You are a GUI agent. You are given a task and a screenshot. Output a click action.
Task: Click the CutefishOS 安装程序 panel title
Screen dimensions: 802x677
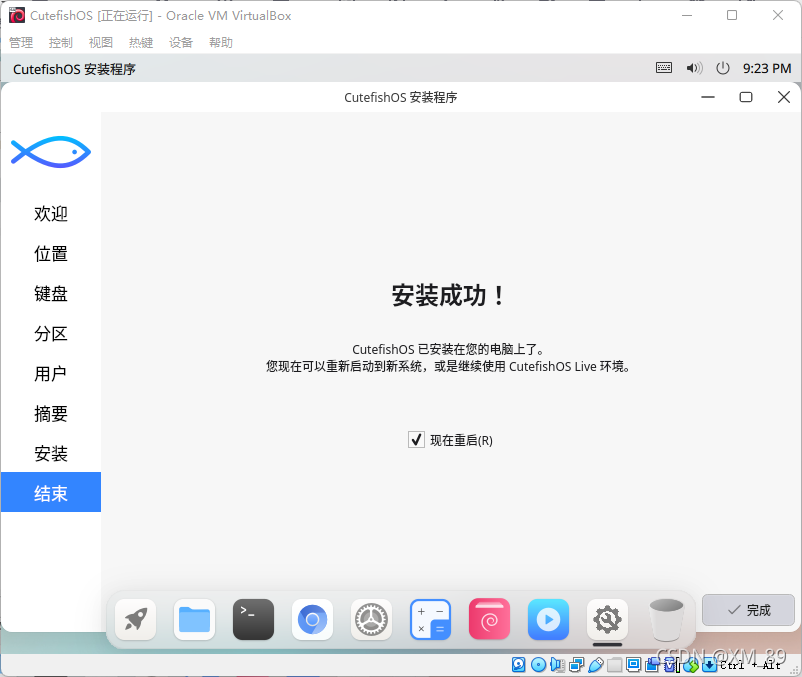pos(74,69)
